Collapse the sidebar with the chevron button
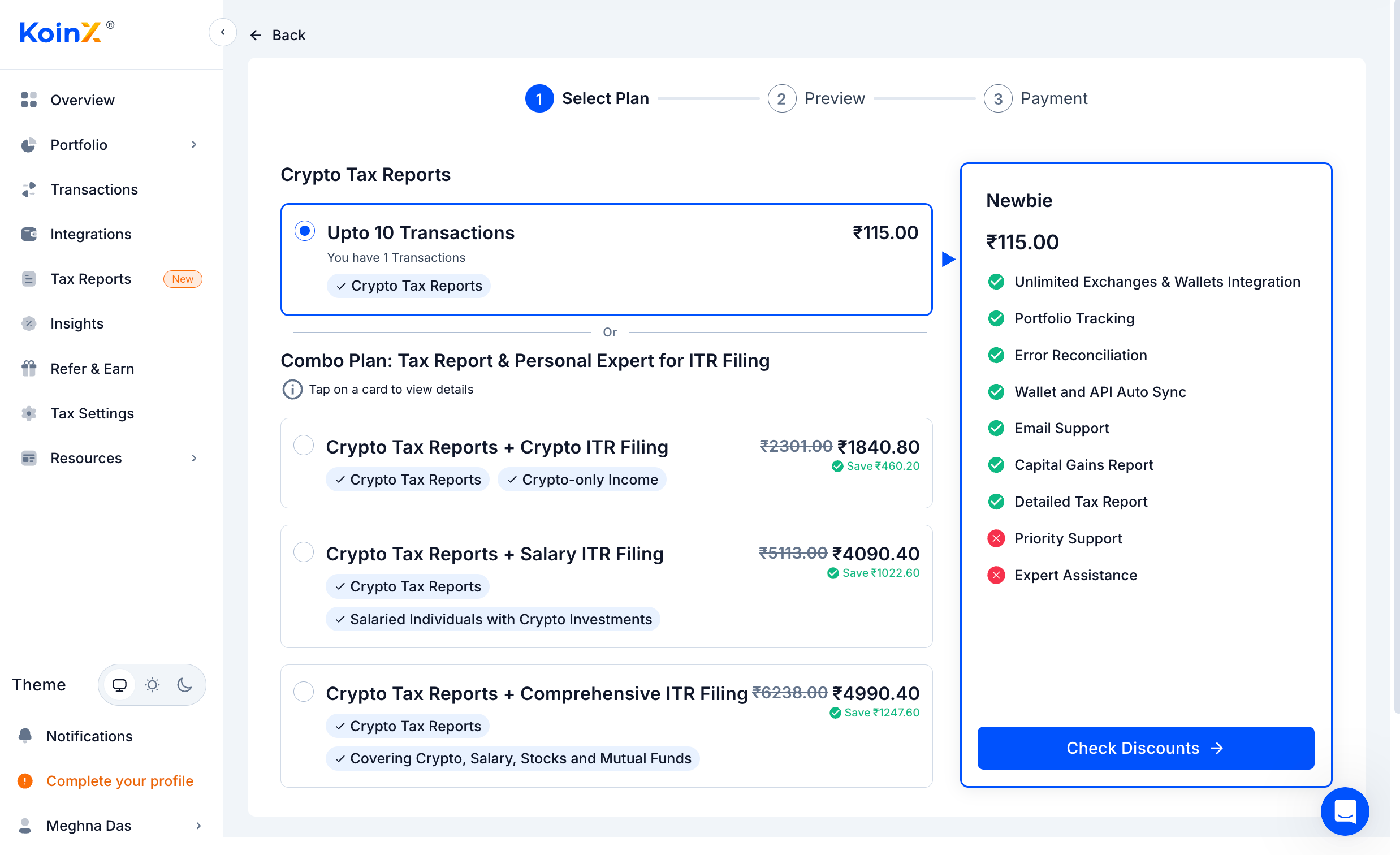The width and height of the screenshot is (1400, 855). pyautogui.click(x=223, y=32)
